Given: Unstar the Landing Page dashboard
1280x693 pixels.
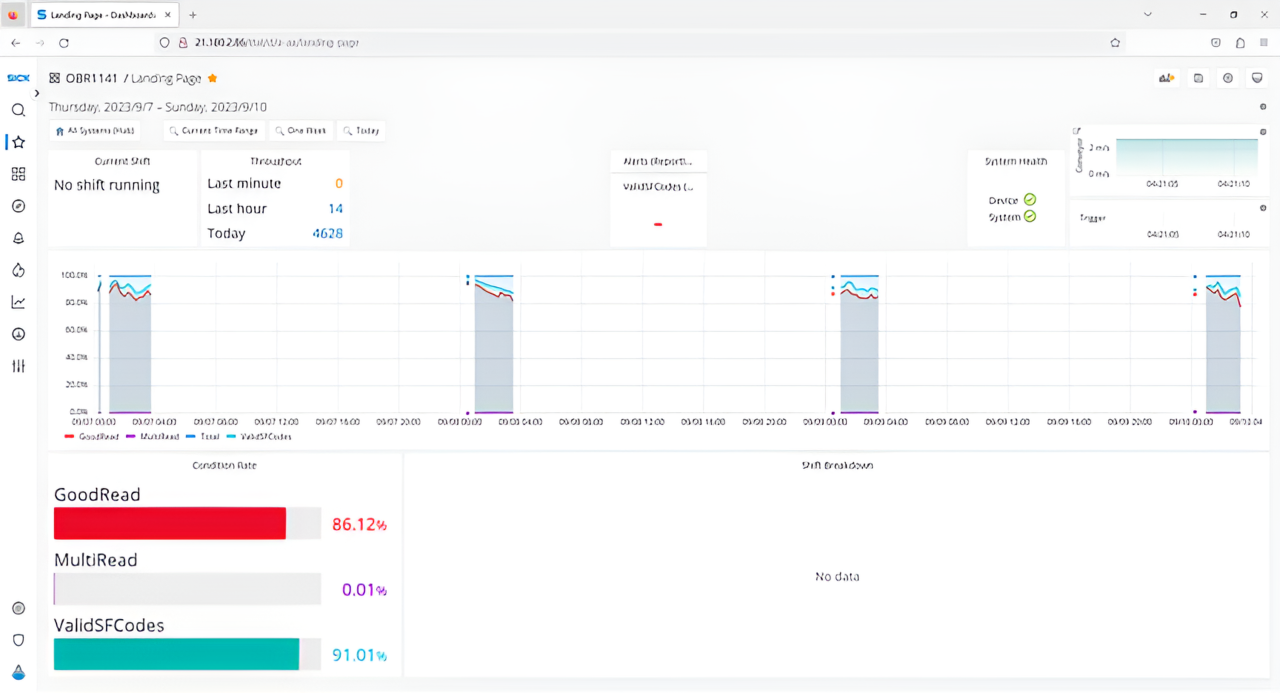Looking at the screenshot, I should tap(212, 78).
